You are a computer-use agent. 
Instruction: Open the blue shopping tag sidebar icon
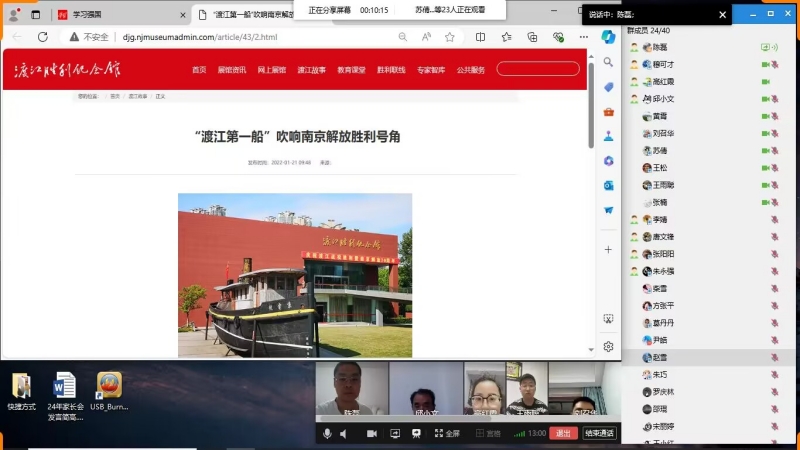(x=608, y=87)
